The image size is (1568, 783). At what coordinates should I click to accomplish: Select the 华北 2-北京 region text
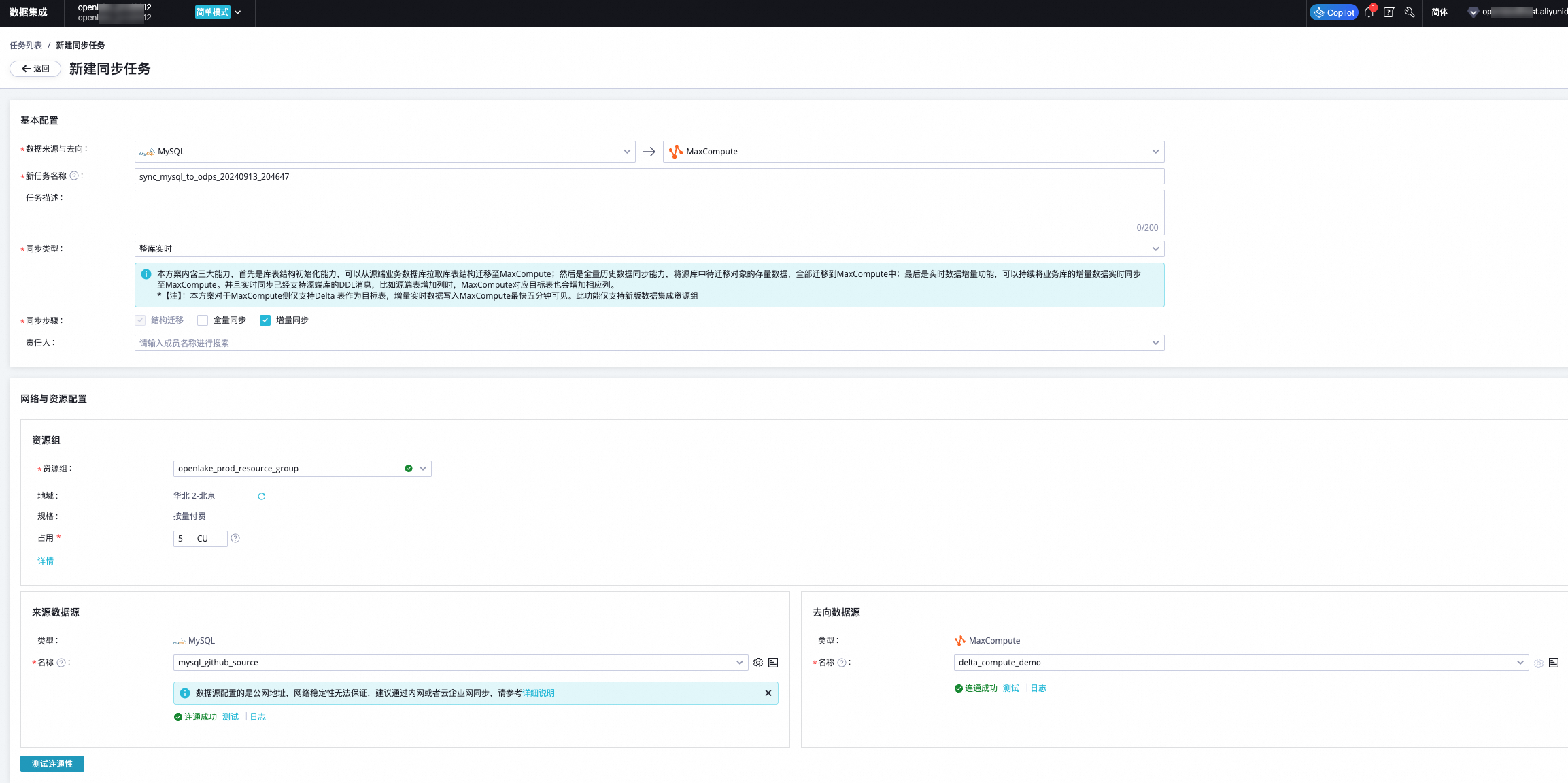tap(194, 496)
